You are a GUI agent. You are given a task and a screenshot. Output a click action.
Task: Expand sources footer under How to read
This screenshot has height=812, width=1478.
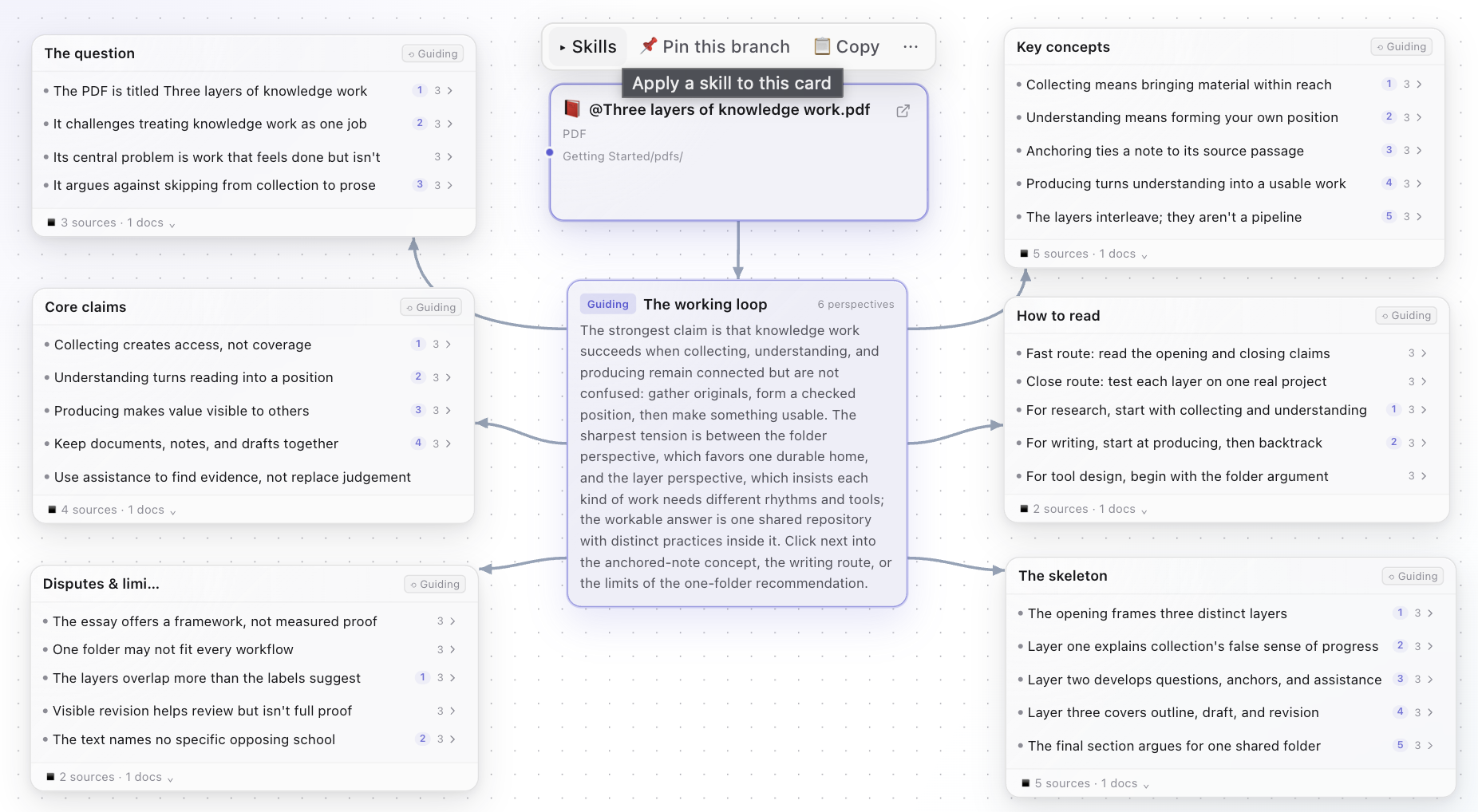(1084, 509)
